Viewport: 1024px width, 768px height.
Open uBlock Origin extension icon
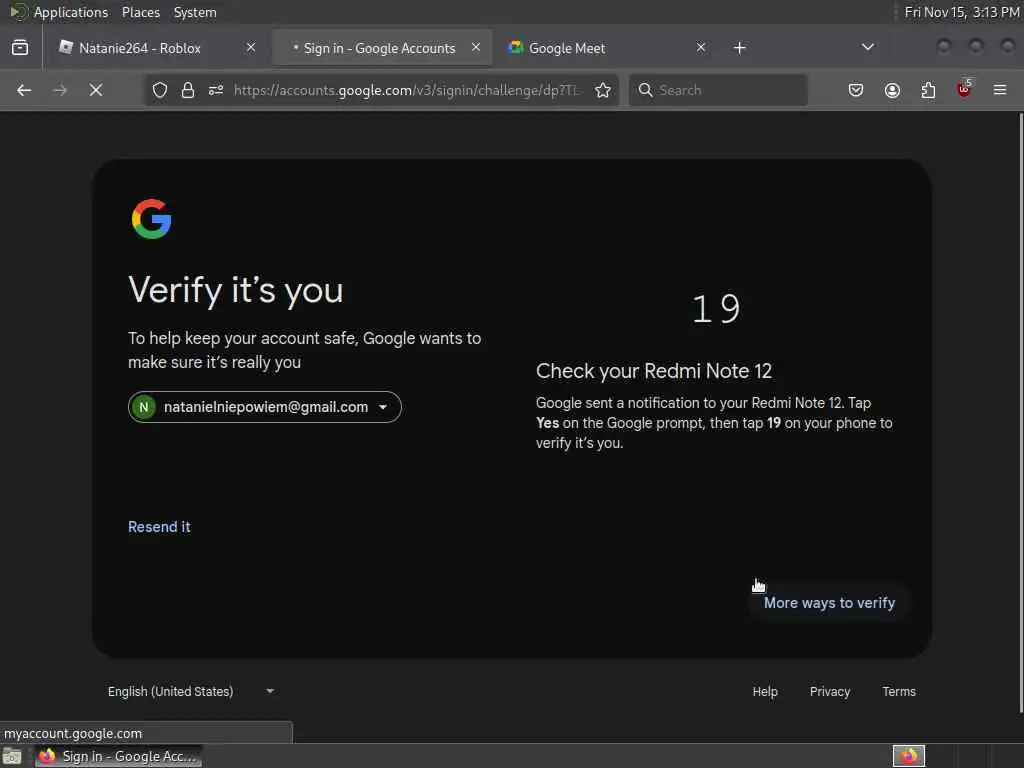tap(964, 89)
